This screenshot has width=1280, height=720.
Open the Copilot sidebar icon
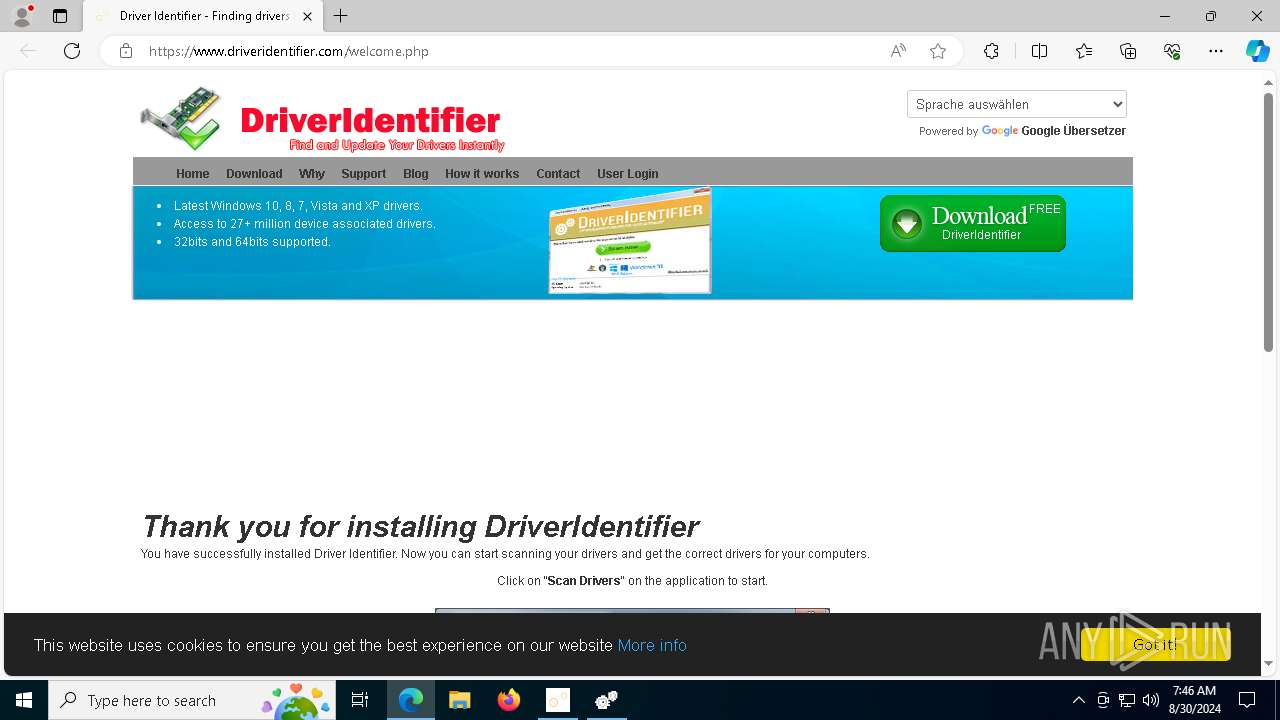[x=1257, y=51]
